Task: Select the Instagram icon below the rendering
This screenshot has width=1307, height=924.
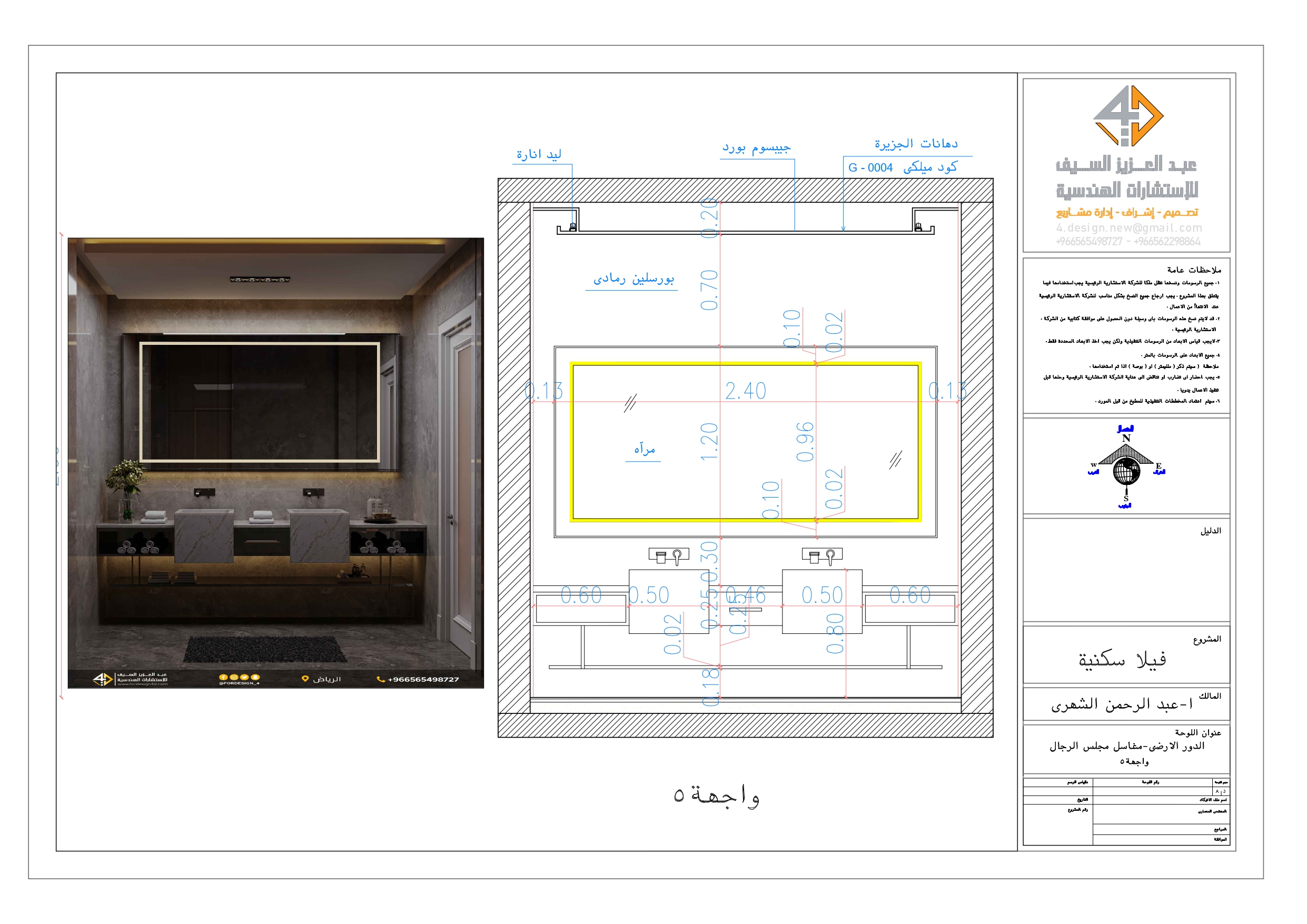Action: click(x=233, y=678)
